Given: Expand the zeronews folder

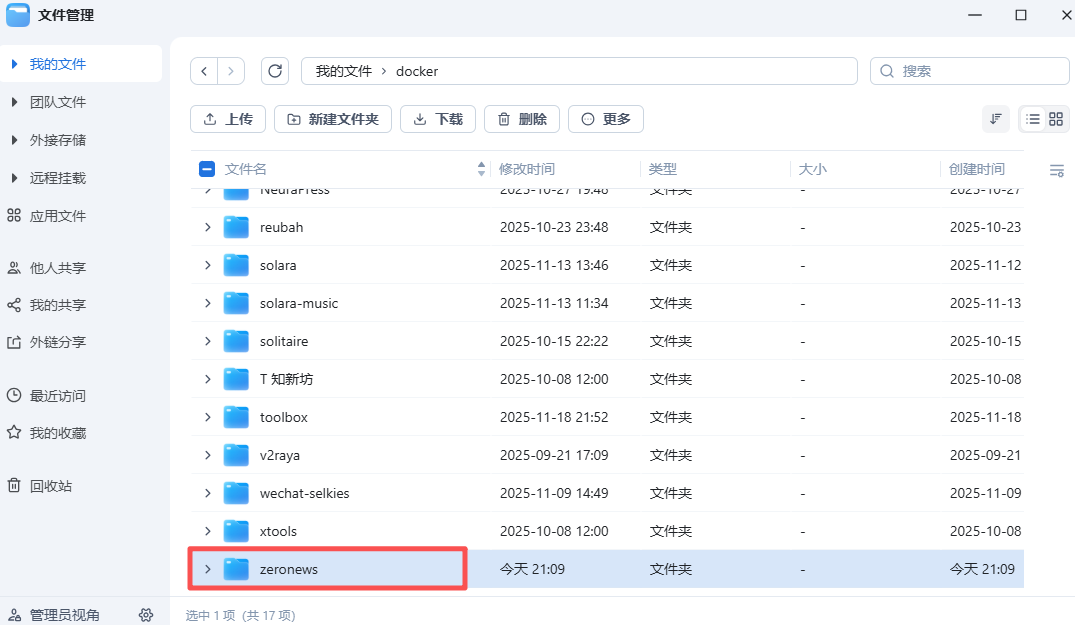Looking at the screenshot, I should click(207, 568).
